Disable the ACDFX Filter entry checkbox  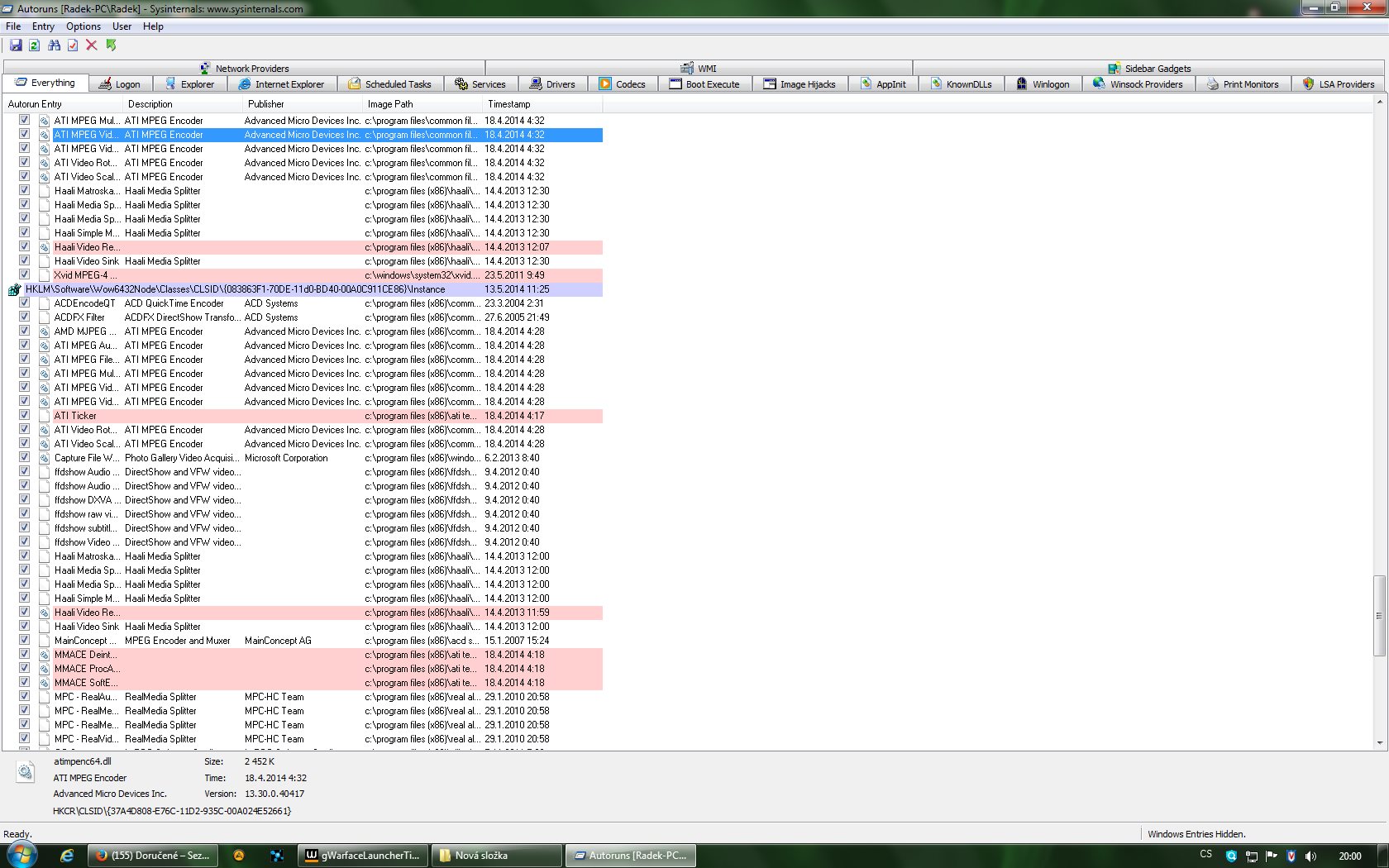[25, 317]
